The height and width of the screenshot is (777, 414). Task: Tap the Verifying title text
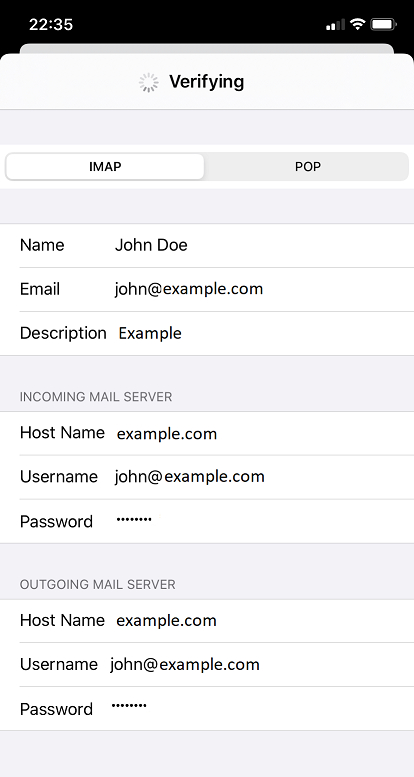point(207,82)
